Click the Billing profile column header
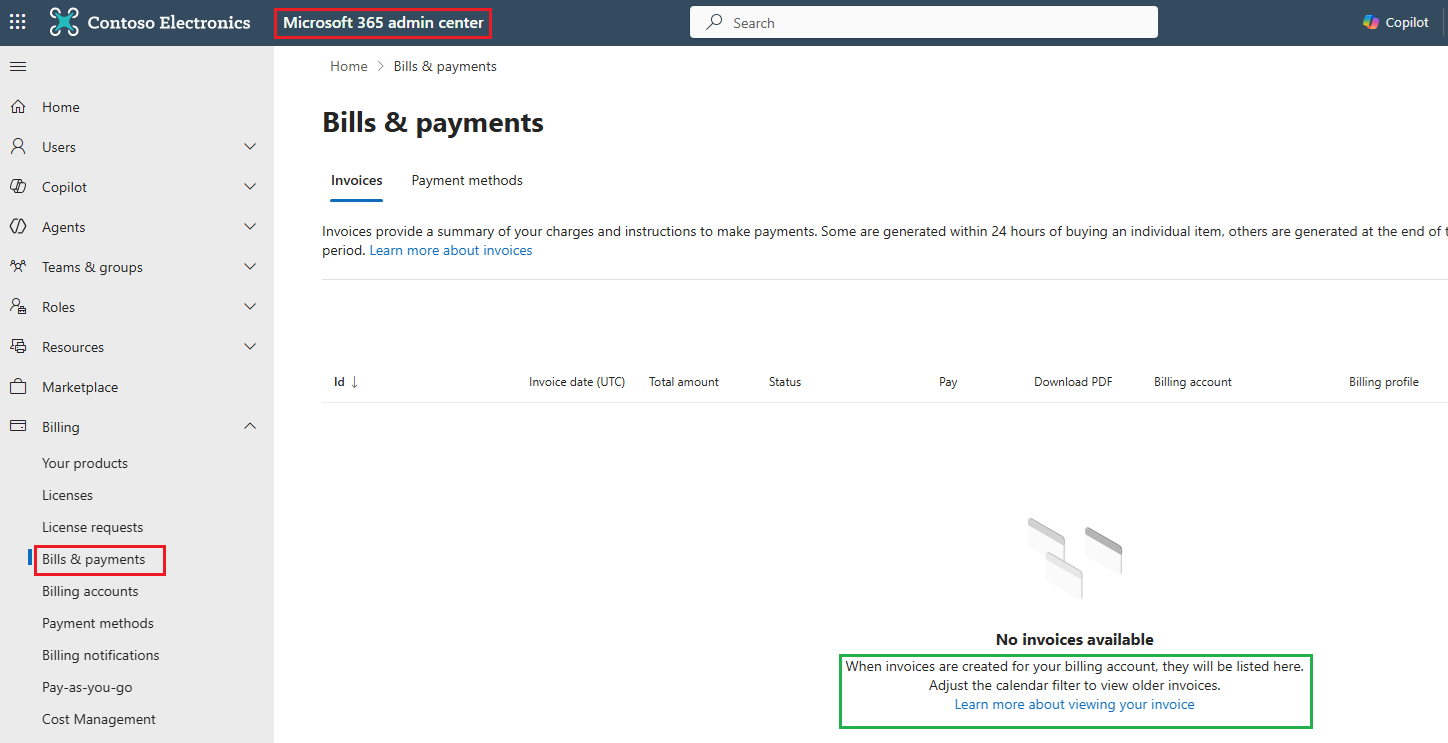1448x743 pixels. (1384, 382)
